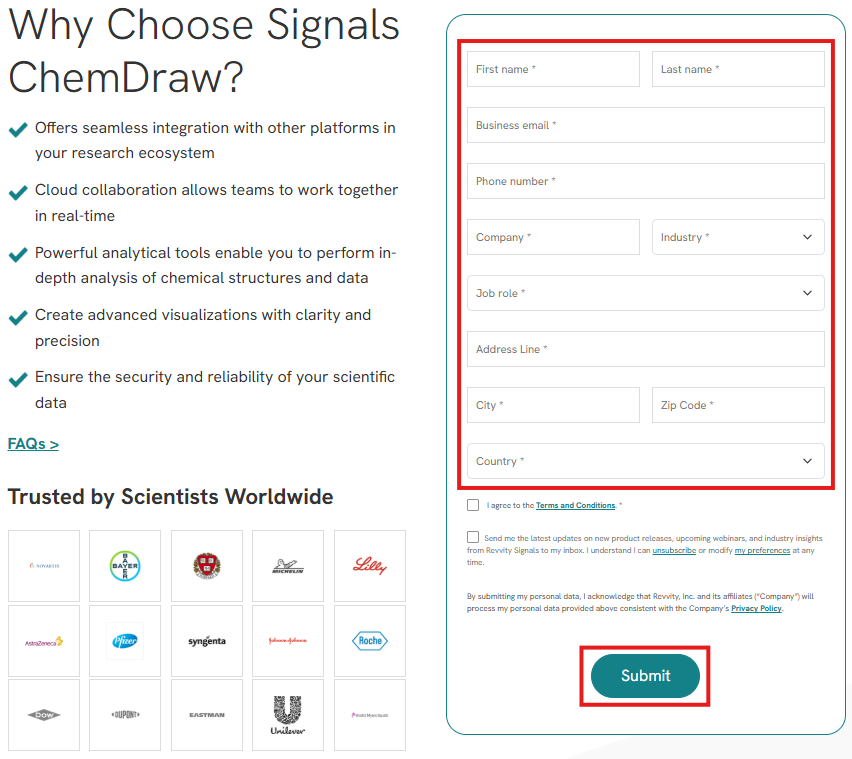
Task: Click the Pfizer logo tile
Action: [125, 641]
